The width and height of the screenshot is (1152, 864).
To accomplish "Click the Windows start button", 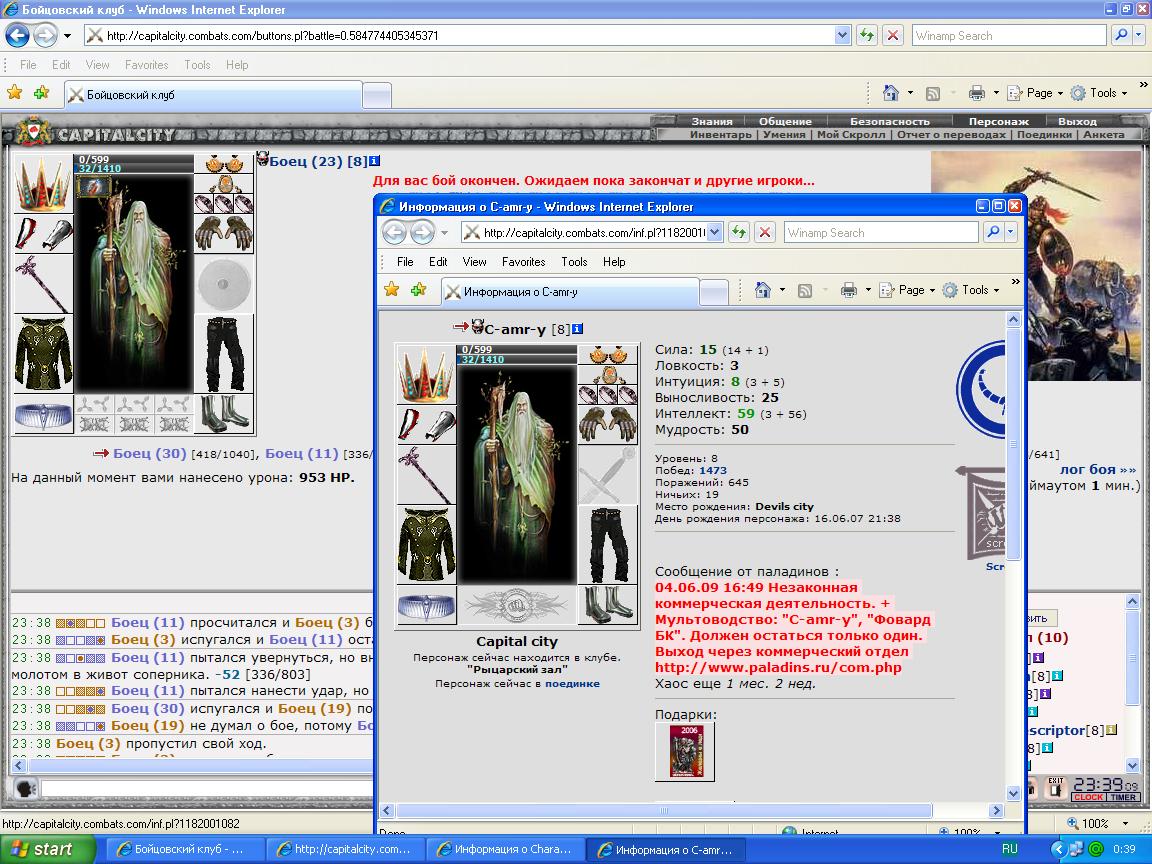I will tap(48, 849).
